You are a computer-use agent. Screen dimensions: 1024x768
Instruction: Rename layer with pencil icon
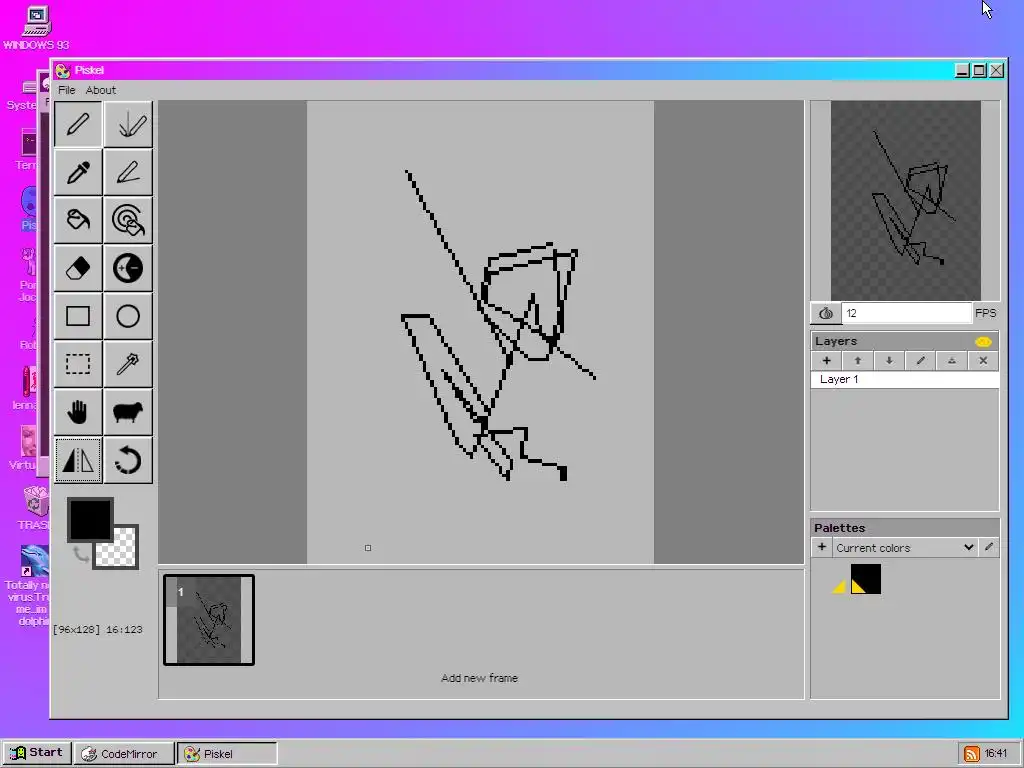point(920,360)
